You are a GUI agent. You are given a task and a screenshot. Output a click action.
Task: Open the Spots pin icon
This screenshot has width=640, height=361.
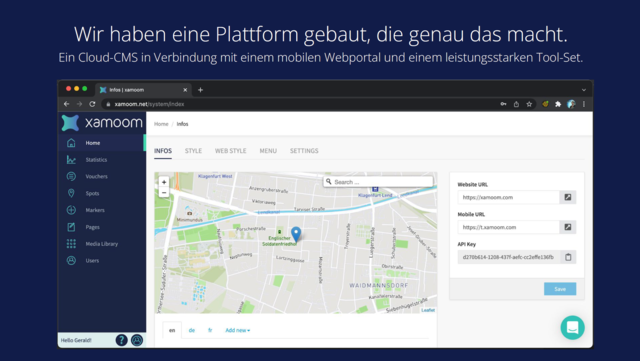pyautogui.click(x=71, y=193)
